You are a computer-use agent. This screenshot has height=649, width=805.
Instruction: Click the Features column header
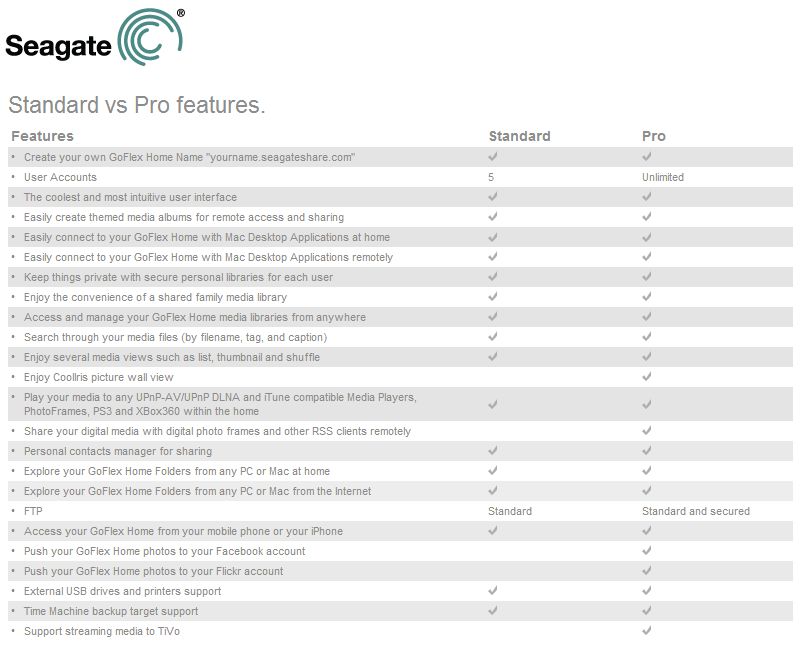click(42, 136)
